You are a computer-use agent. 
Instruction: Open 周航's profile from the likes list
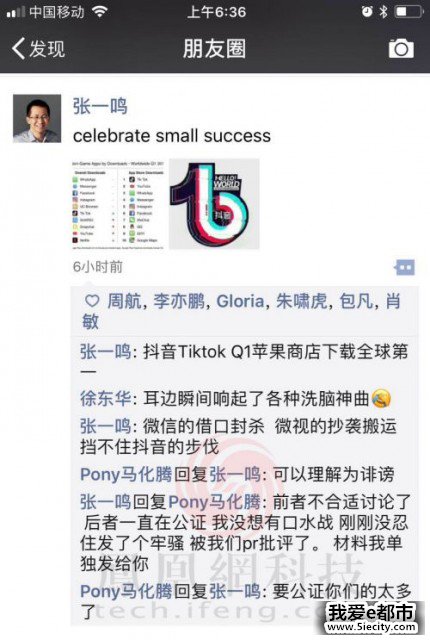click(124, 302)
